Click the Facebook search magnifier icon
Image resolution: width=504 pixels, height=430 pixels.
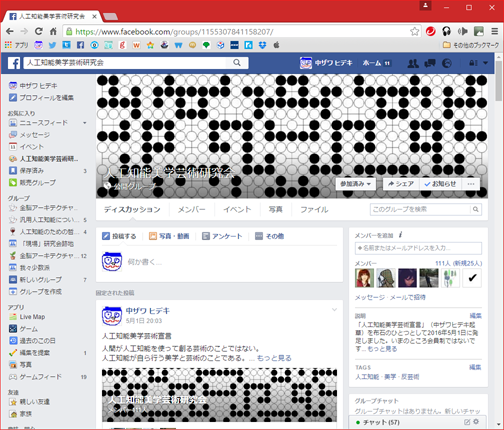coord(237,63)
